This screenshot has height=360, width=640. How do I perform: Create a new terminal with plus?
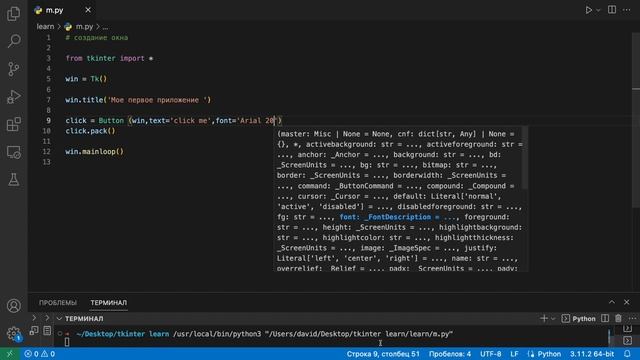544,318
